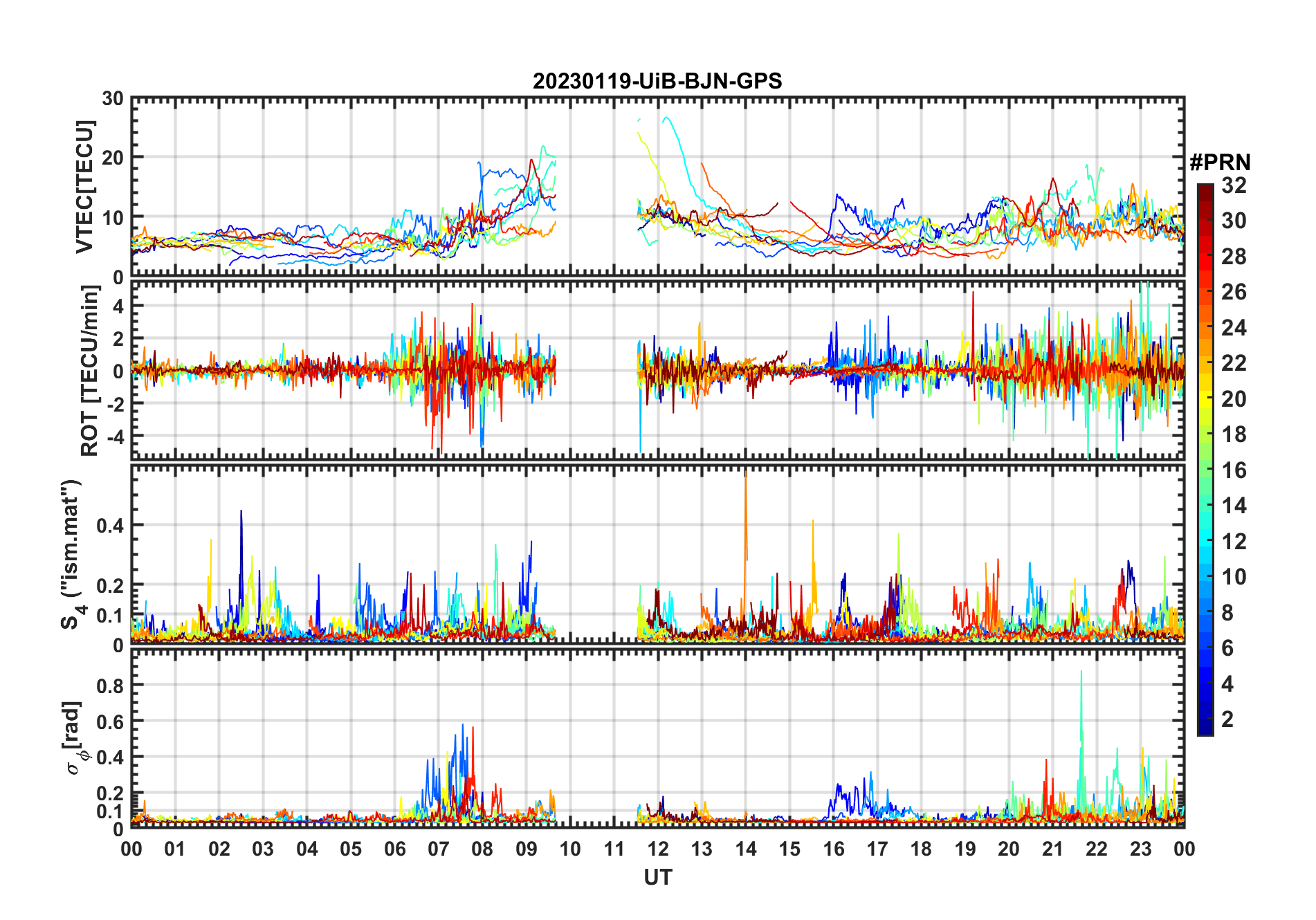1316x920 pixels.
Task: Click the σφ[rad] y-axis label
Action: pos(75,737)
